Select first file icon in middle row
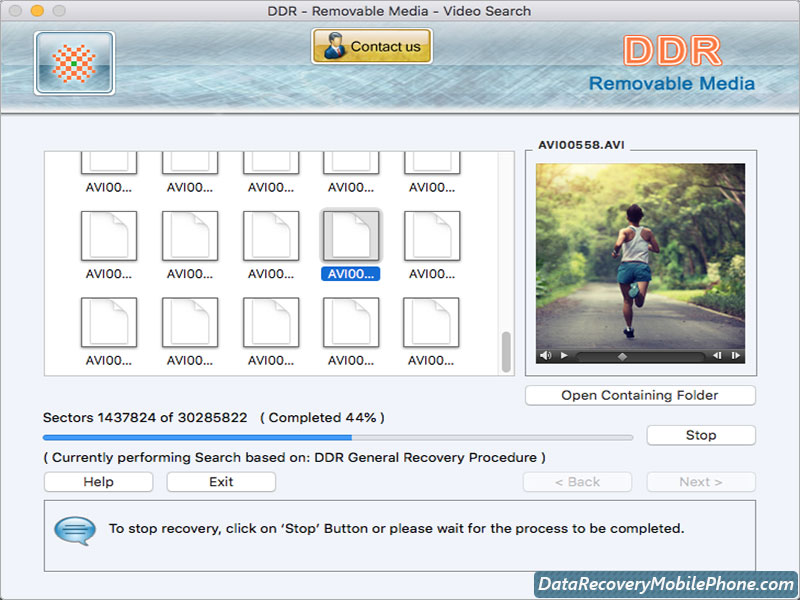This screenshot has width=800, height=600. click(109, 237)
